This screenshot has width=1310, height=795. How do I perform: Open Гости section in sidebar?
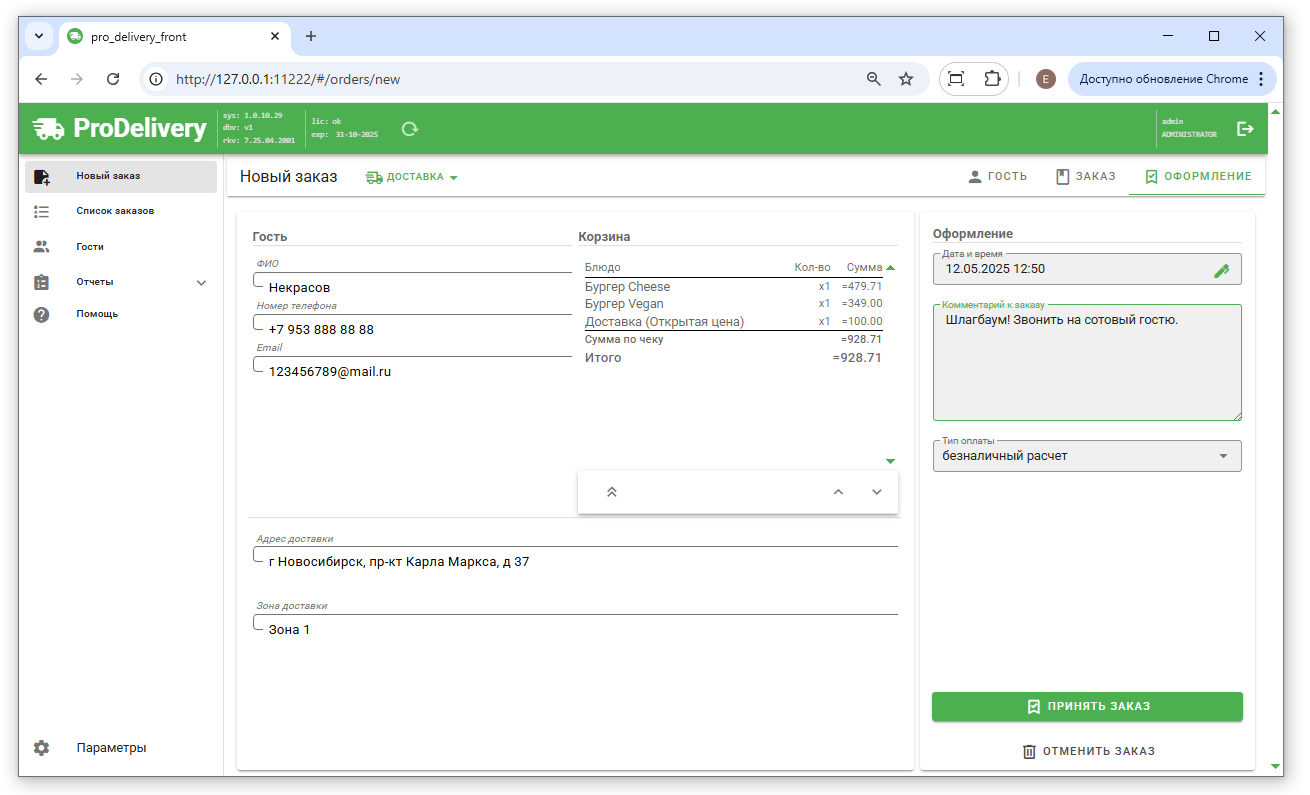tap(90, 247)
